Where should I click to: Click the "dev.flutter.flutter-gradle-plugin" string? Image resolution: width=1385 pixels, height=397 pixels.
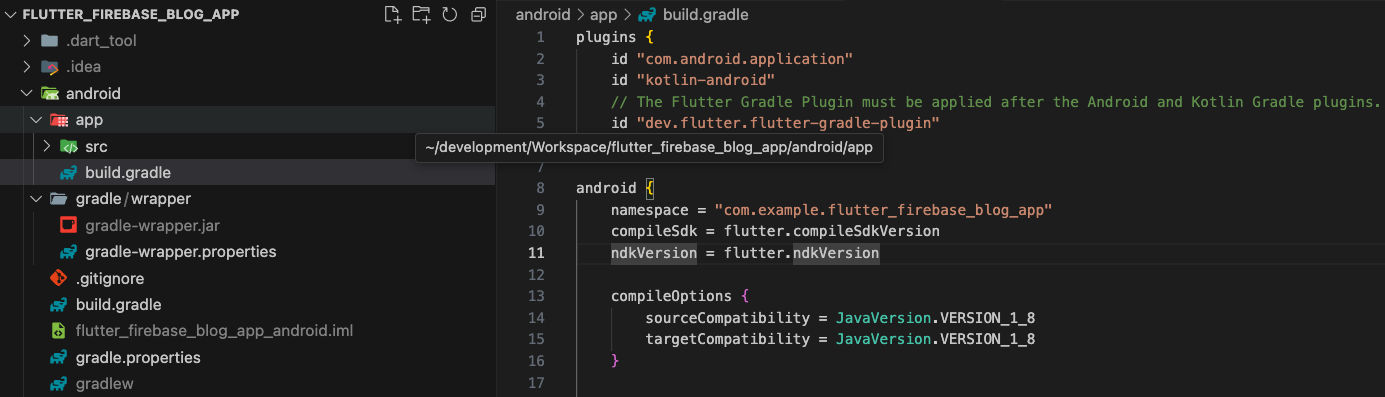pos(788,124)
